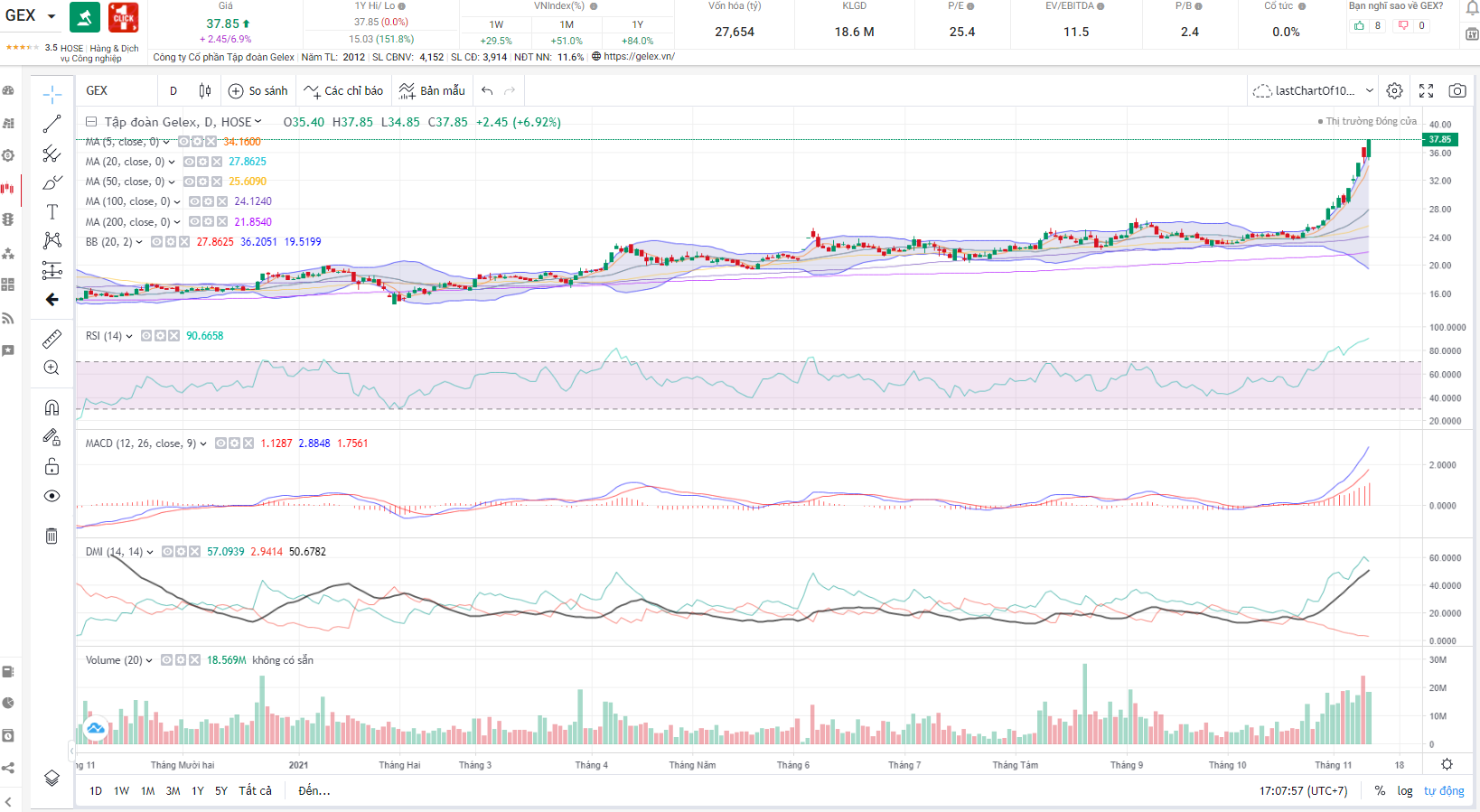The height and width of the screenshot is (812, 1480).
Task: Select the 1Y time range
Action: point(197,790)
